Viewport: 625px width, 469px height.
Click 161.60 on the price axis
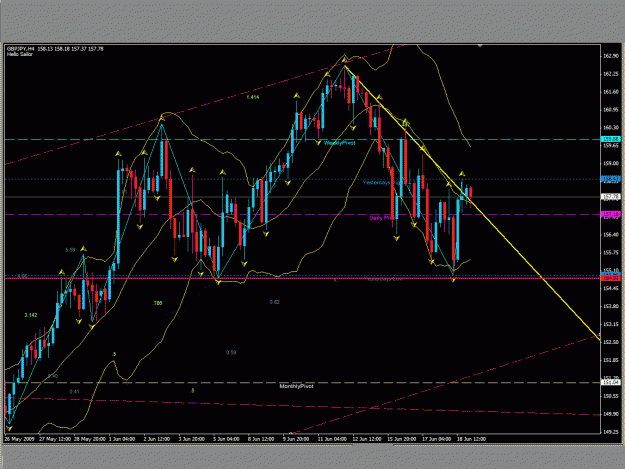point(611,92)
